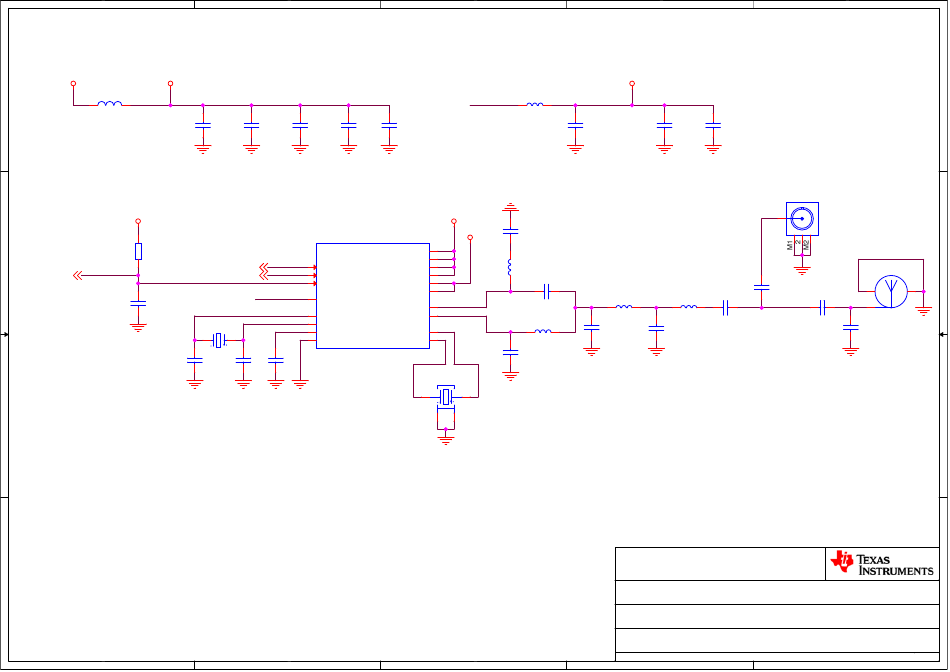Select the horizontal capacitor right of the vertical inductor
This screenshot has width=950, height=672.
[x=546, y=291]
